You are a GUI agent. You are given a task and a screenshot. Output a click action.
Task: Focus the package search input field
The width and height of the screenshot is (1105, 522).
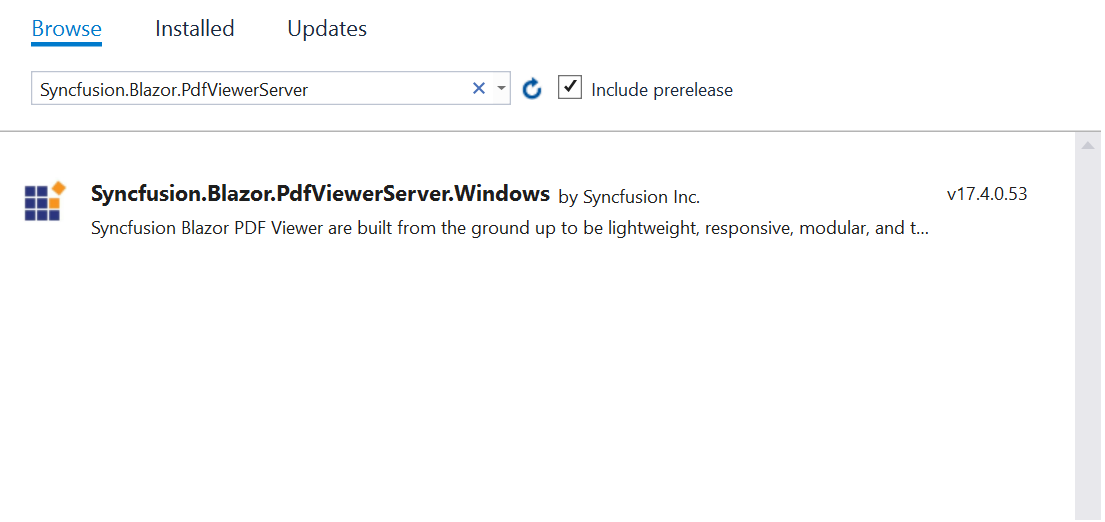(252, 89)
